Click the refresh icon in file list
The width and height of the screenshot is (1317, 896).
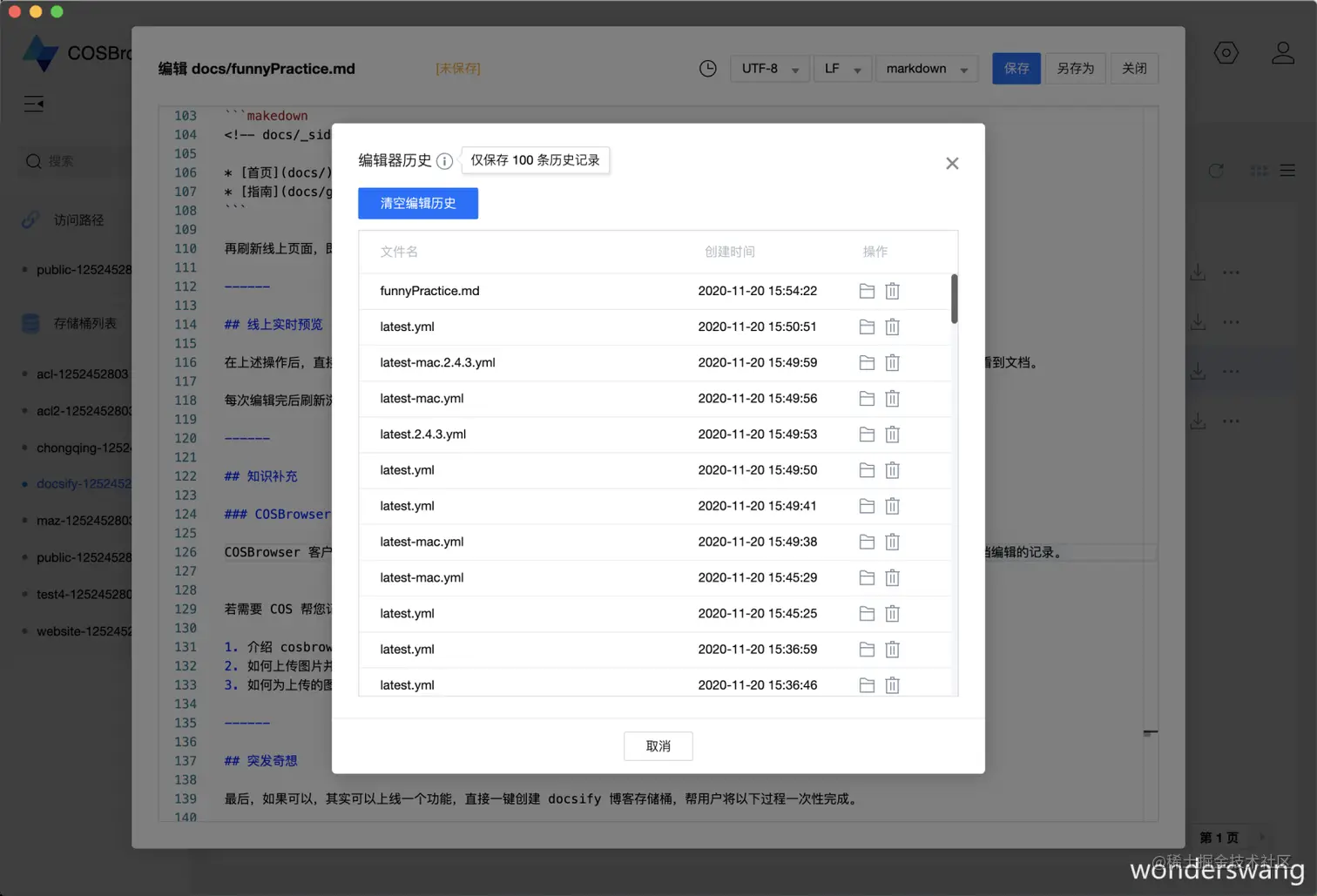1216,171
